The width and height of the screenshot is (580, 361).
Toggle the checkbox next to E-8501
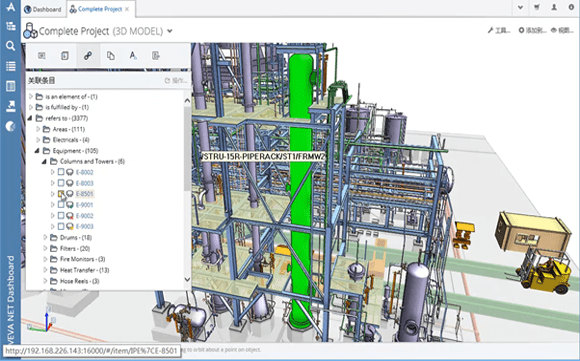coord(61,193)
